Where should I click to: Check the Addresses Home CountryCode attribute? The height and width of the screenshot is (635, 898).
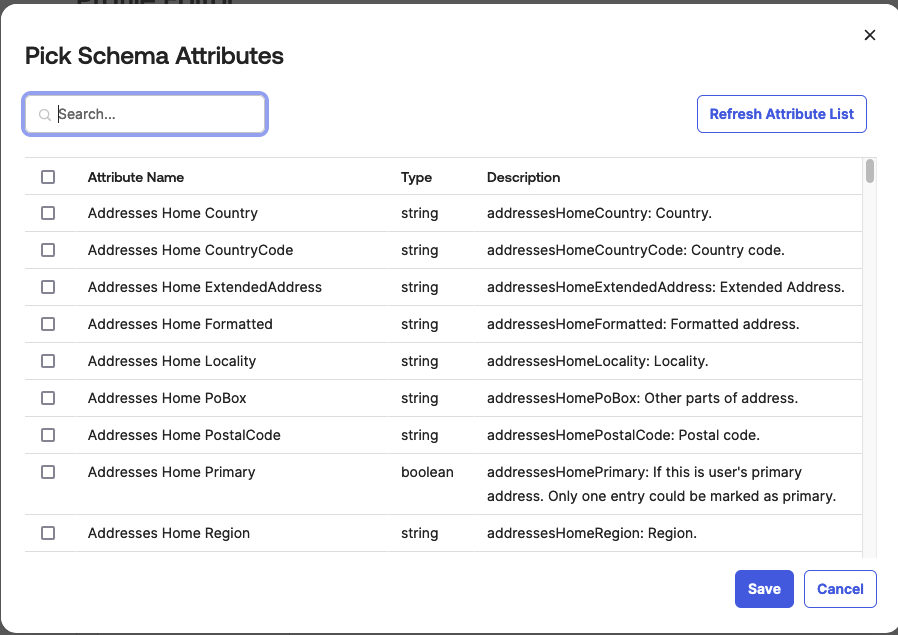point(47,250)
